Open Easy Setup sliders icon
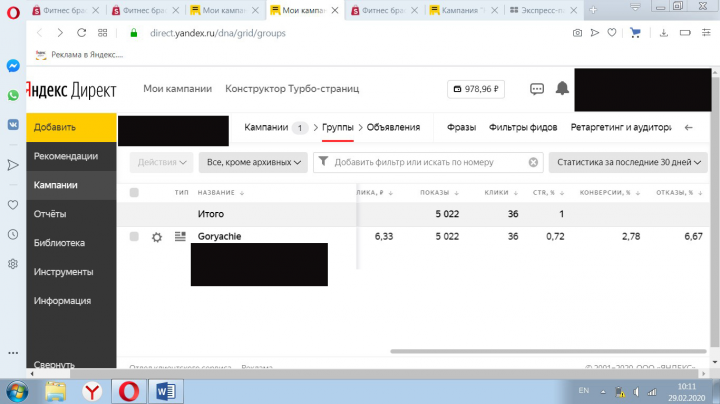 pyautogui.click(x=706, y=33)
